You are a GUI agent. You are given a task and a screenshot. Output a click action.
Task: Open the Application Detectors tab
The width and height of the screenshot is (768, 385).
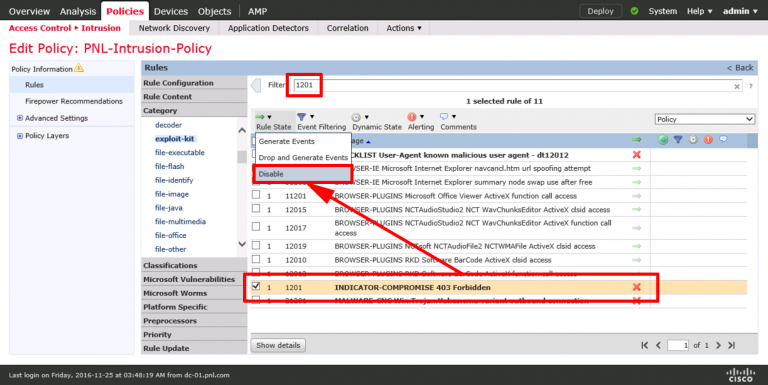pyautogui.click(x=268, y=28)
